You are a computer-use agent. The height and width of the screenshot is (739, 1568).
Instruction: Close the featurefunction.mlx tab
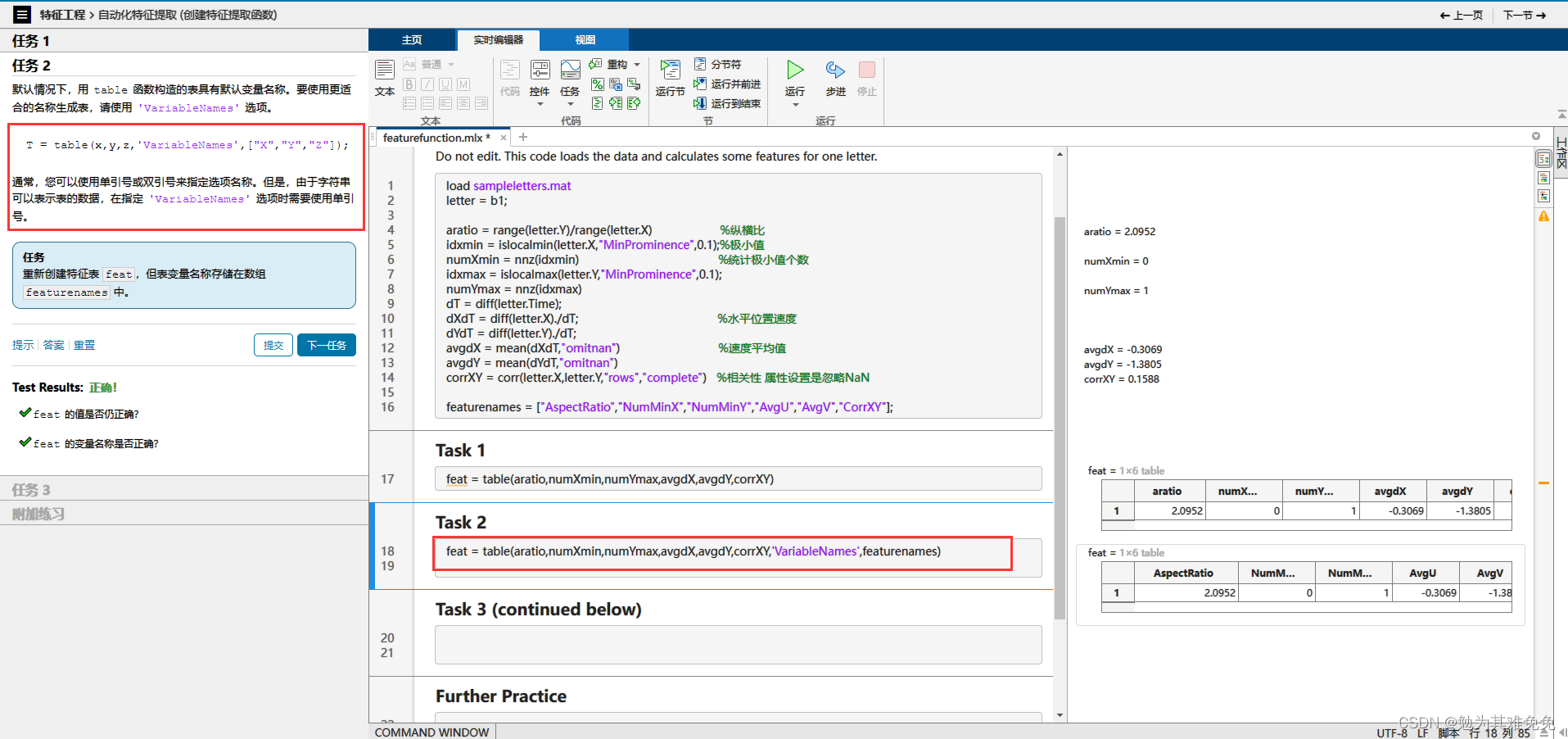[504, 138]
